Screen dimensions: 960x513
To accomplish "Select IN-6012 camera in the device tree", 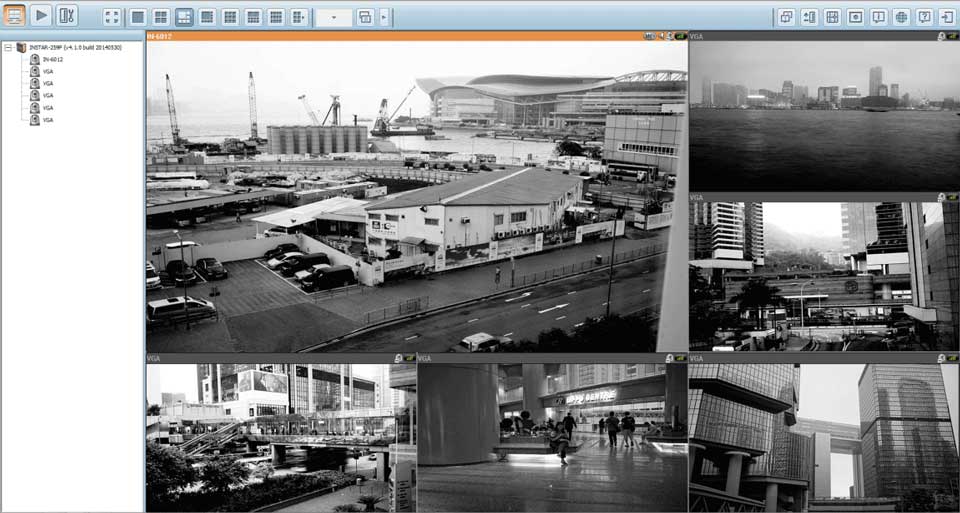I will tap(52, 59).
